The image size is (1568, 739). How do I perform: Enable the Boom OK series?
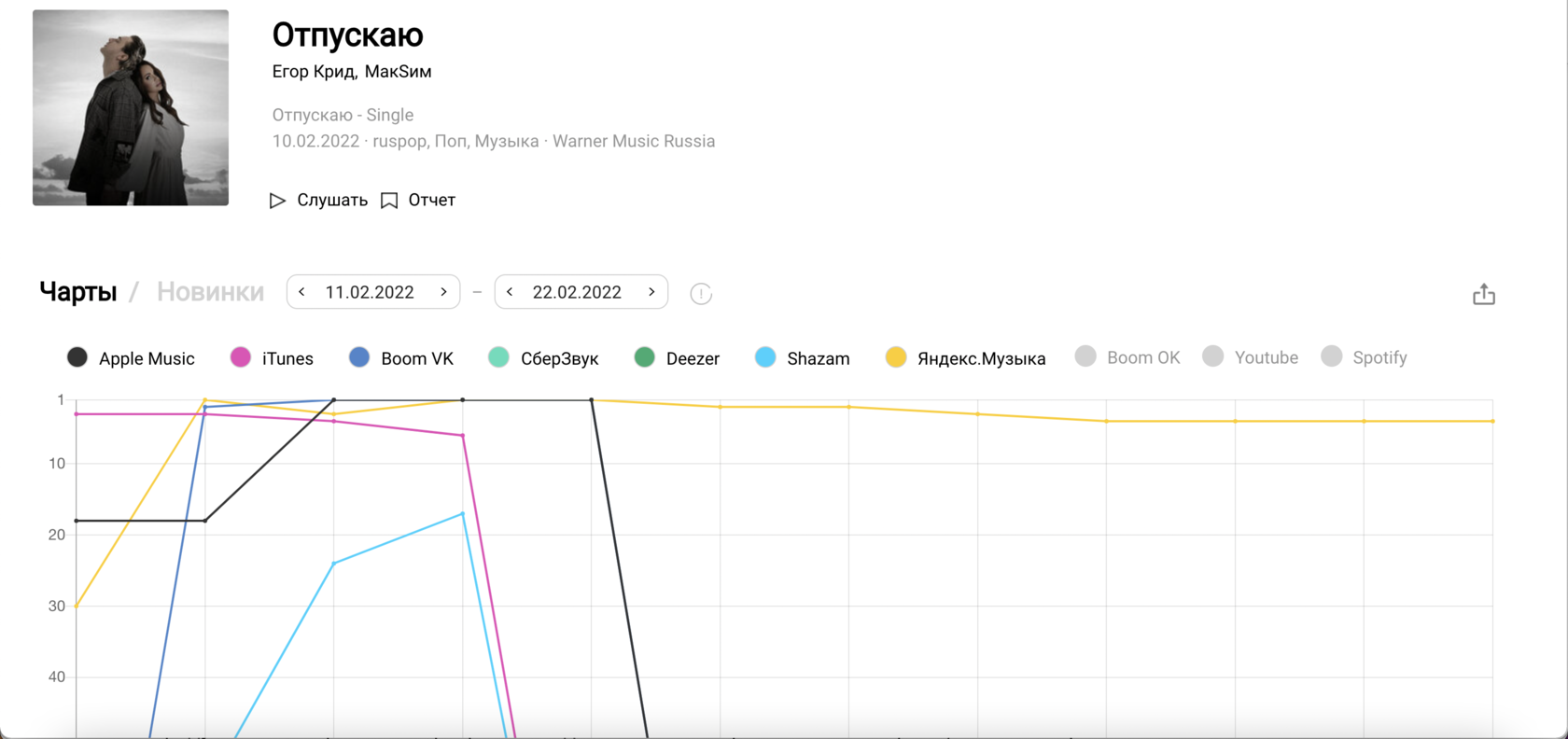click(x=1127, y=357)
